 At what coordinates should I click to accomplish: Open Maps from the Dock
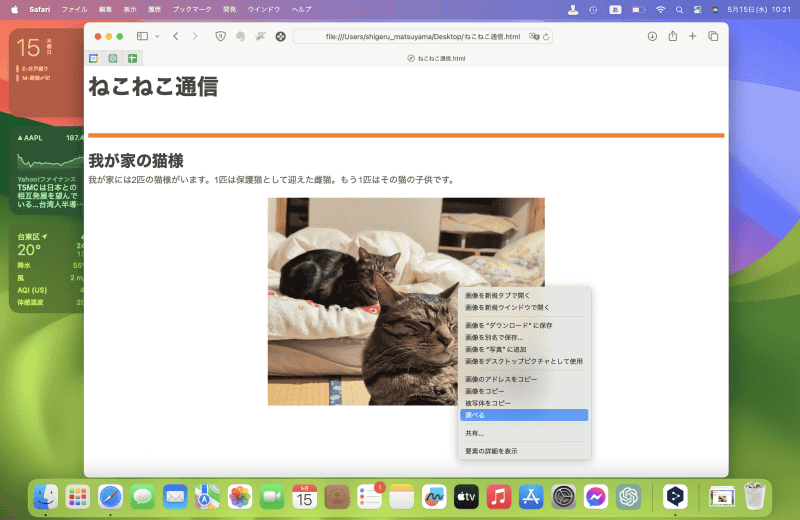(x=207, y=497)
